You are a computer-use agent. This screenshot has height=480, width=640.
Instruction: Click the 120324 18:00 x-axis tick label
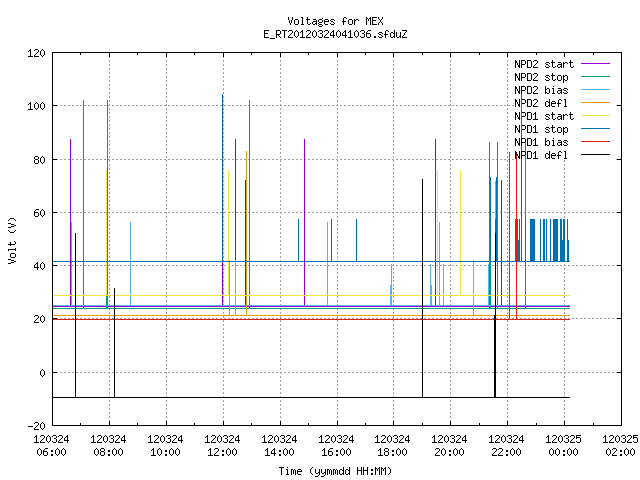click(x=393, y=446)
